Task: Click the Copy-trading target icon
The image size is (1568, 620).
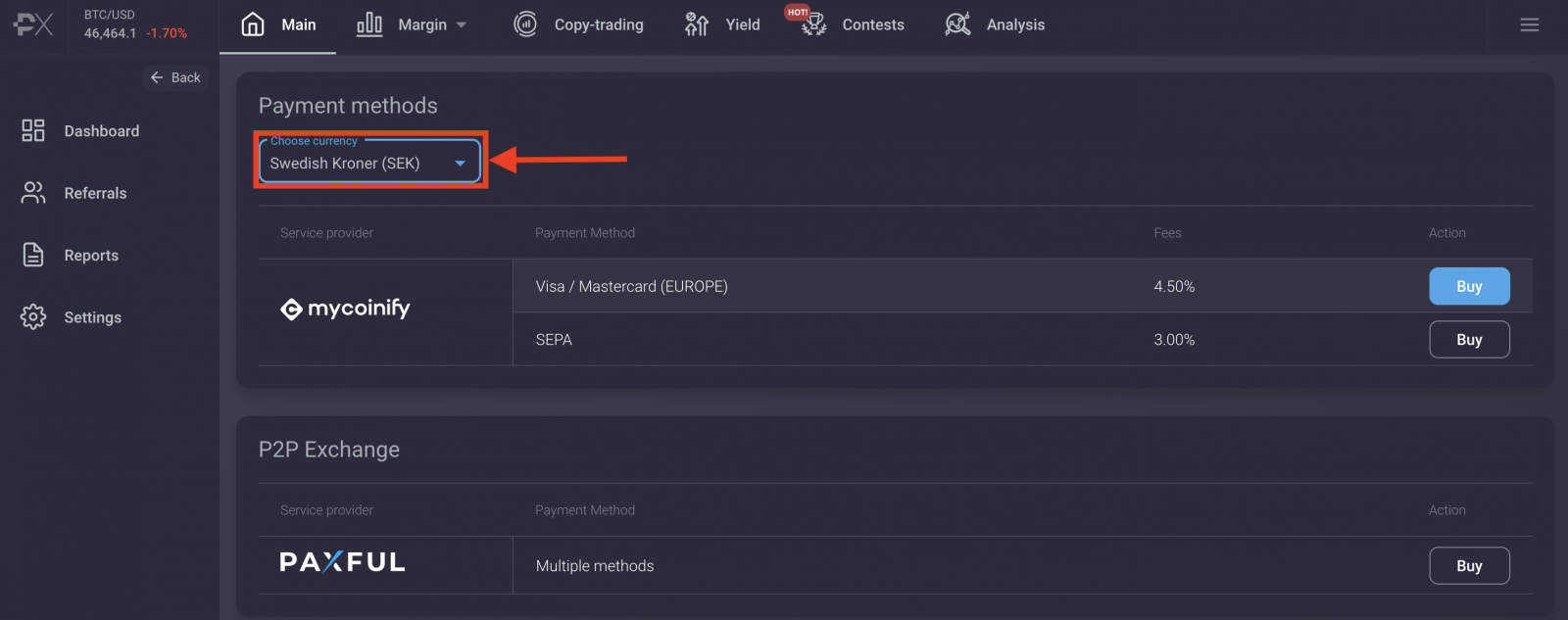Action: click(x=525, y=24)
